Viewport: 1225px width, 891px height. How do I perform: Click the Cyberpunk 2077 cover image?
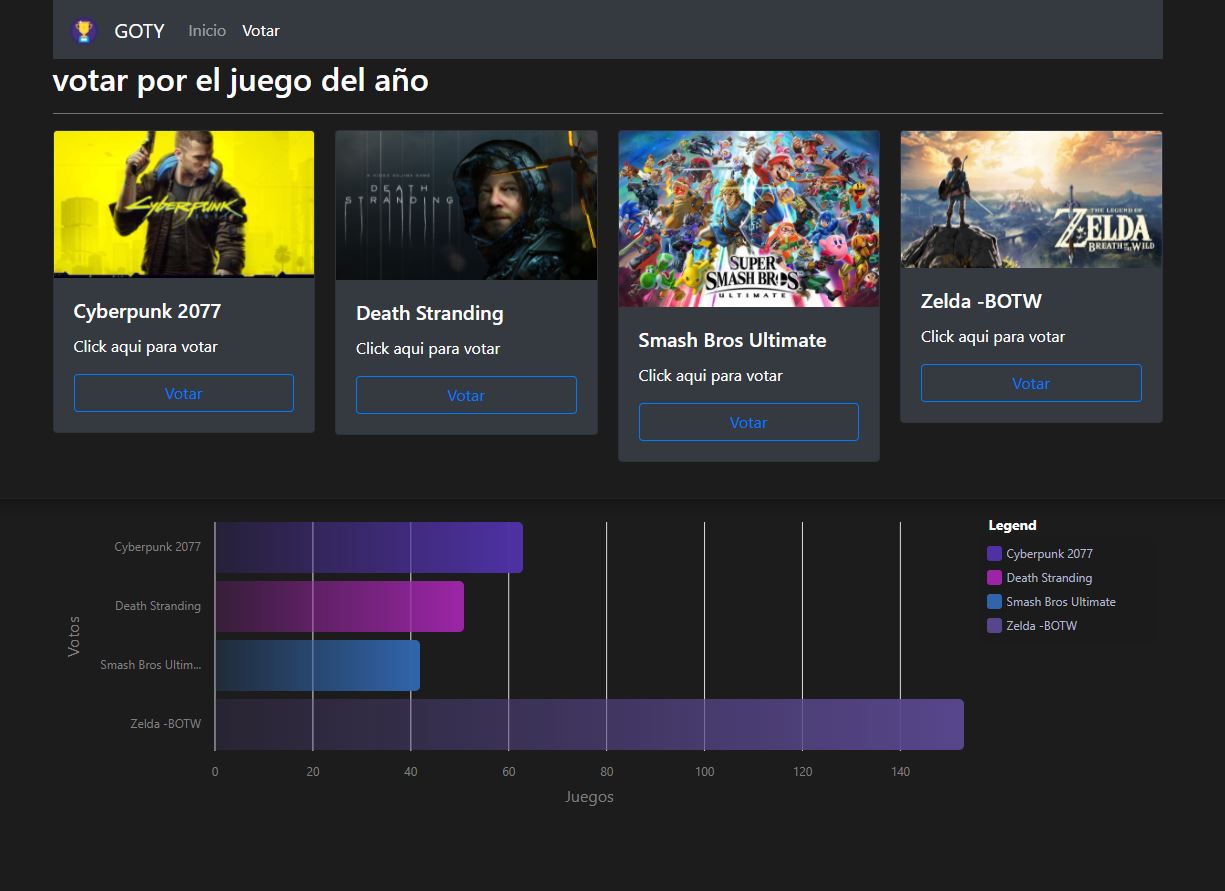184,204
